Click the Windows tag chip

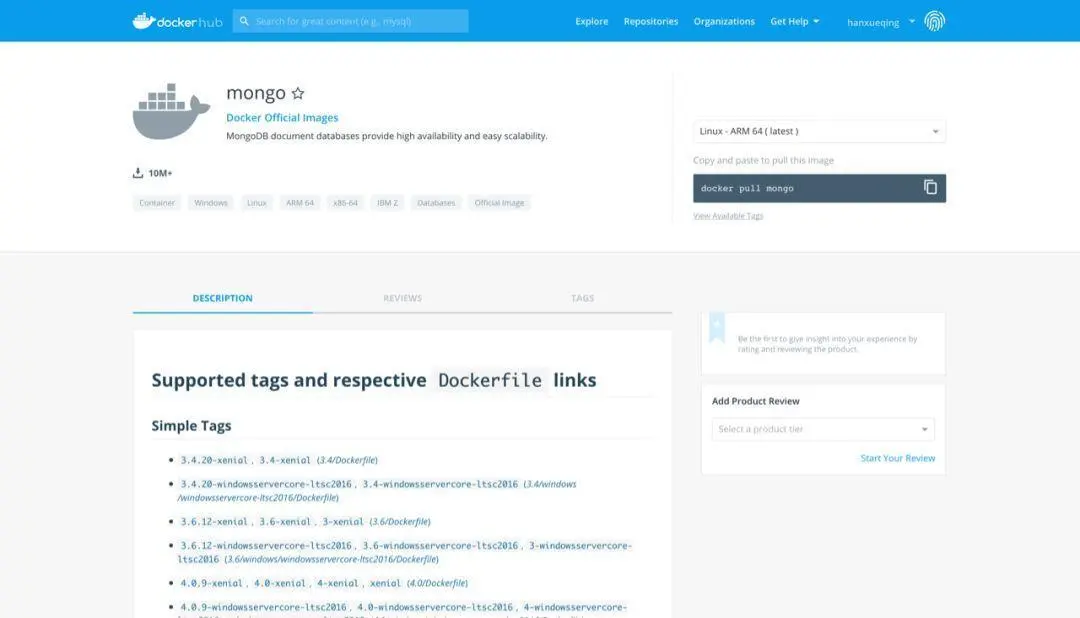tap(211, 203)
